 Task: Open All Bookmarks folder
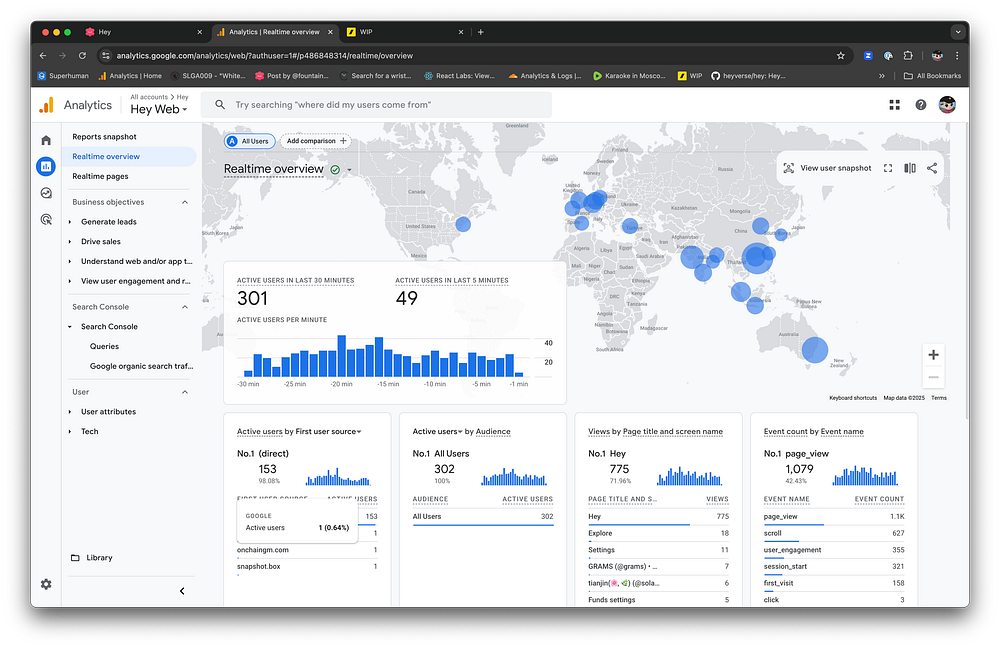pyautogui.click(x=932, y=76)
